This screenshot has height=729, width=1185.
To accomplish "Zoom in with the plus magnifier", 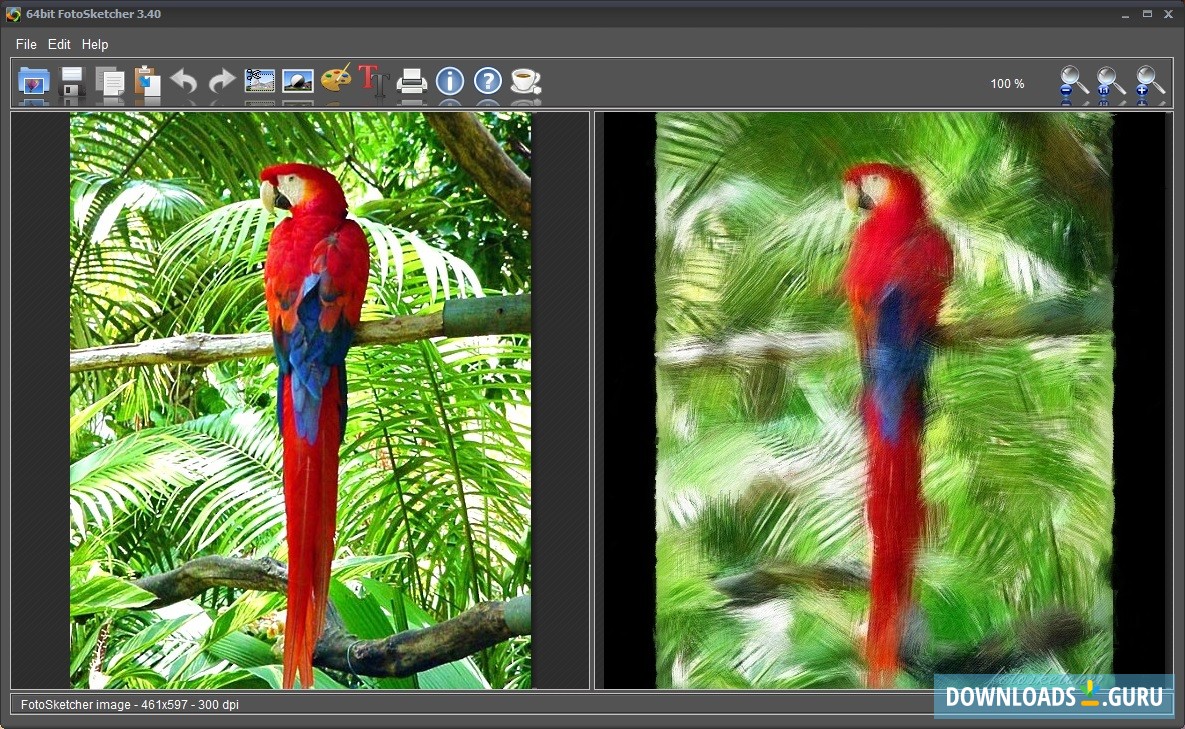I will [x=1150, y=83].
